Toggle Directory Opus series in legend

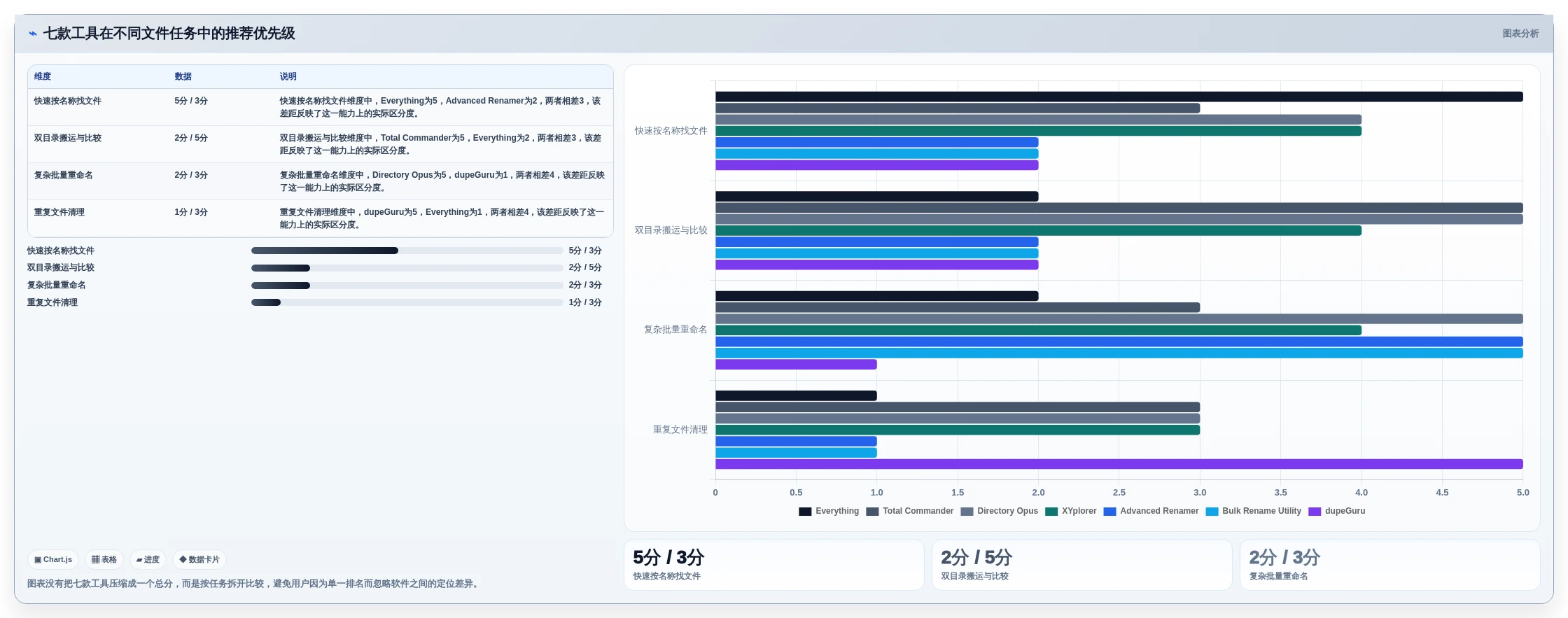click(1000, 511)
